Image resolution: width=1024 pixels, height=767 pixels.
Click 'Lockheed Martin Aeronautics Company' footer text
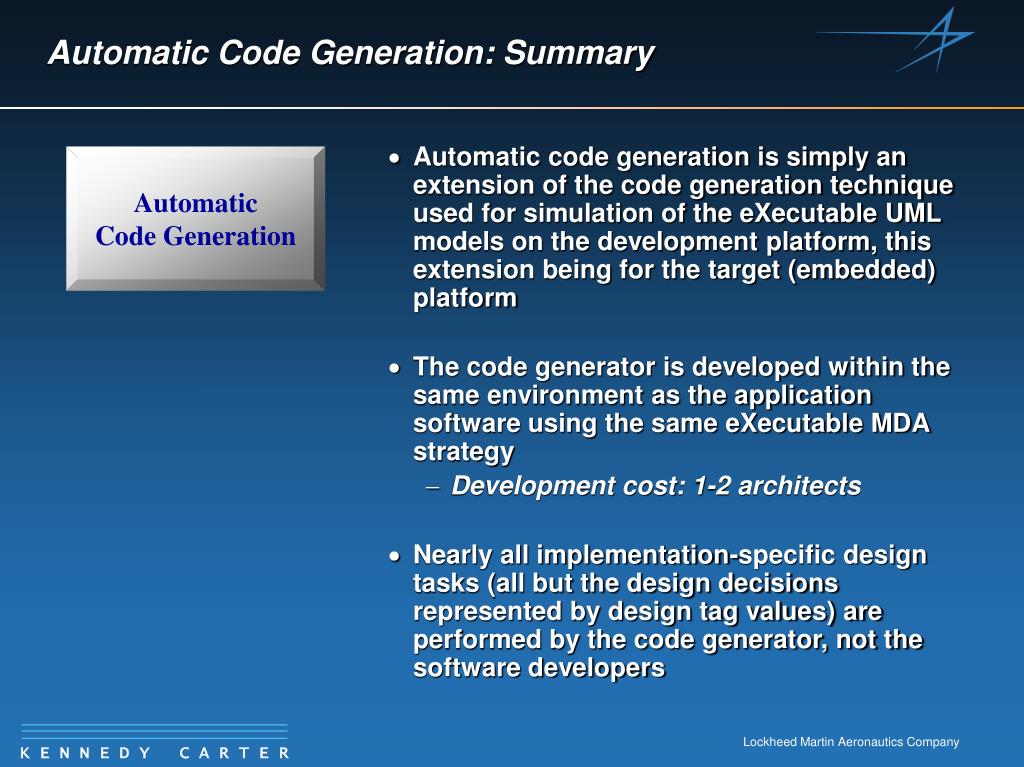[851, 742]
